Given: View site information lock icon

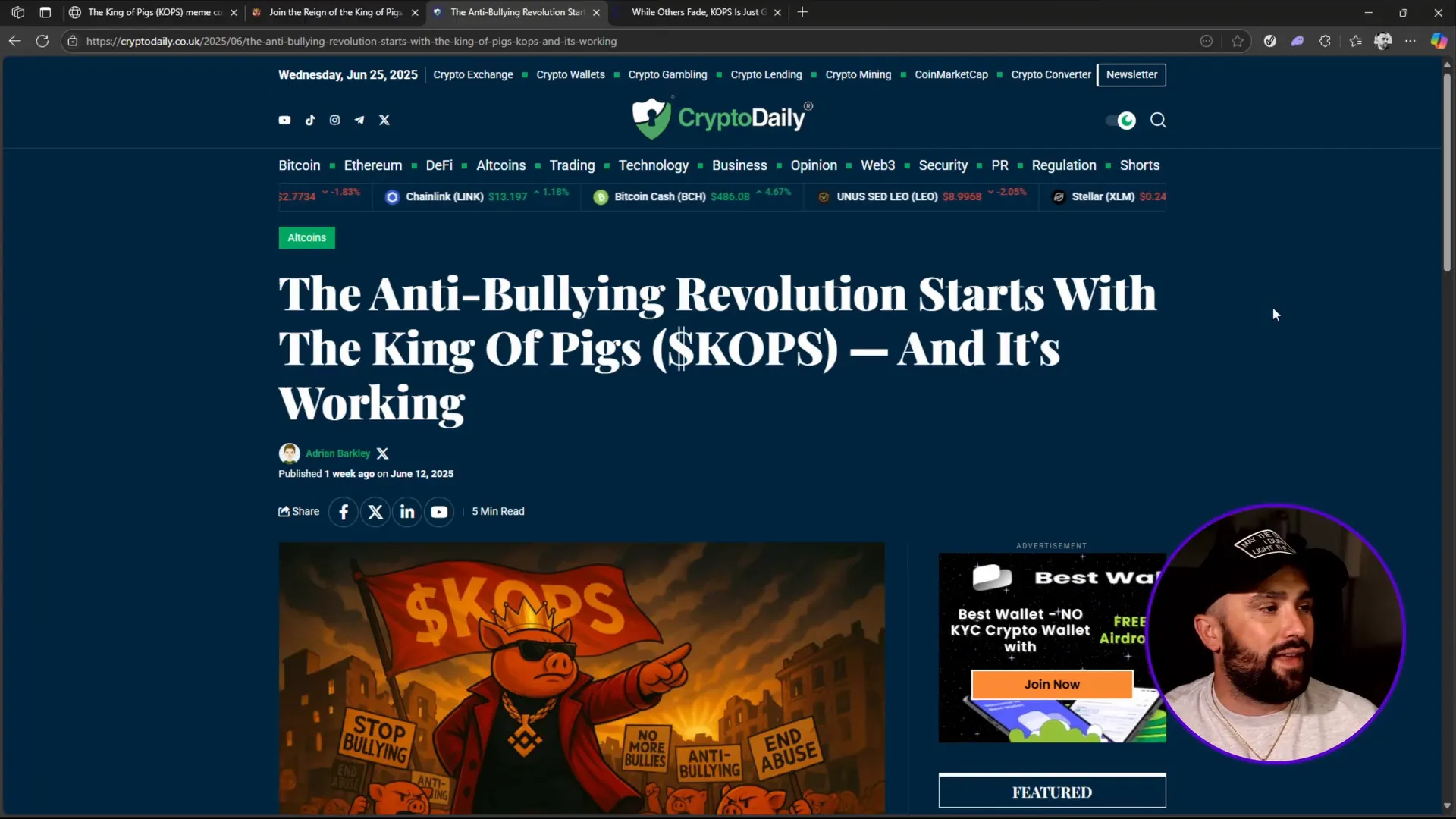Looking at the screenshot, I should 73,41.
